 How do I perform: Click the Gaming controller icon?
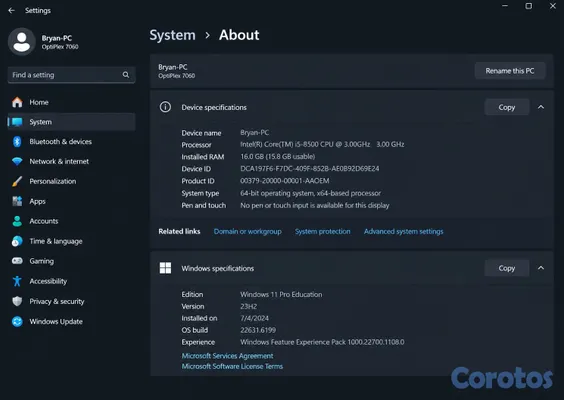coord(17,261)
